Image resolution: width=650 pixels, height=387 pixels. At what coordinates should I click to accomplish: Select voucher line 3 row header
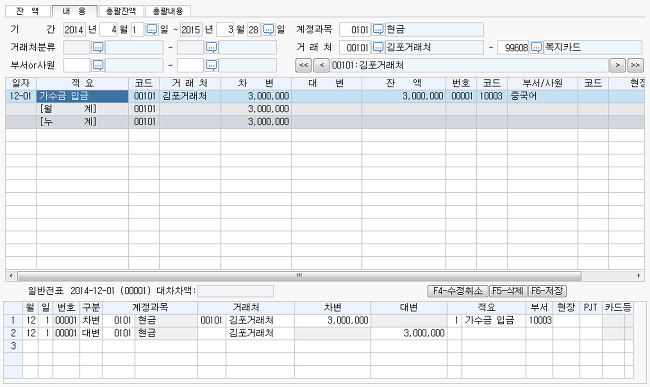click(x=13, y=346)
